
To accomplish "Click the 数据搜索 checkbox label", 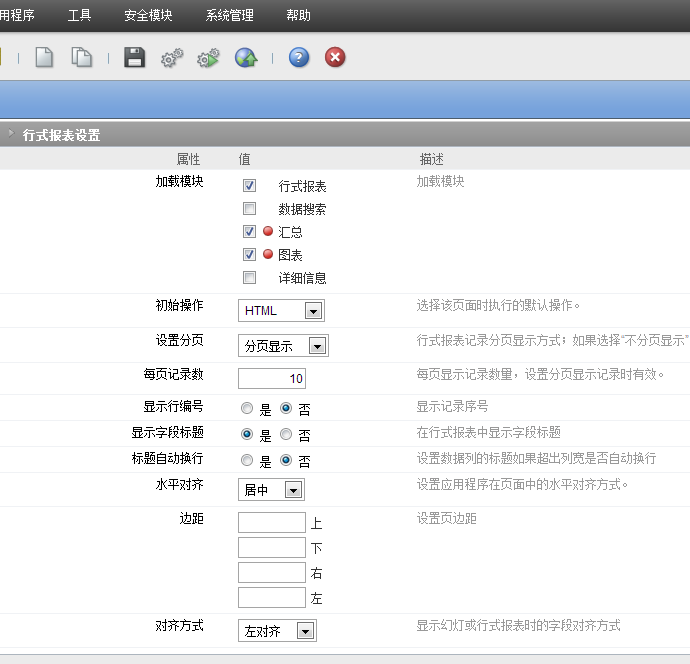I will (302, 209).
